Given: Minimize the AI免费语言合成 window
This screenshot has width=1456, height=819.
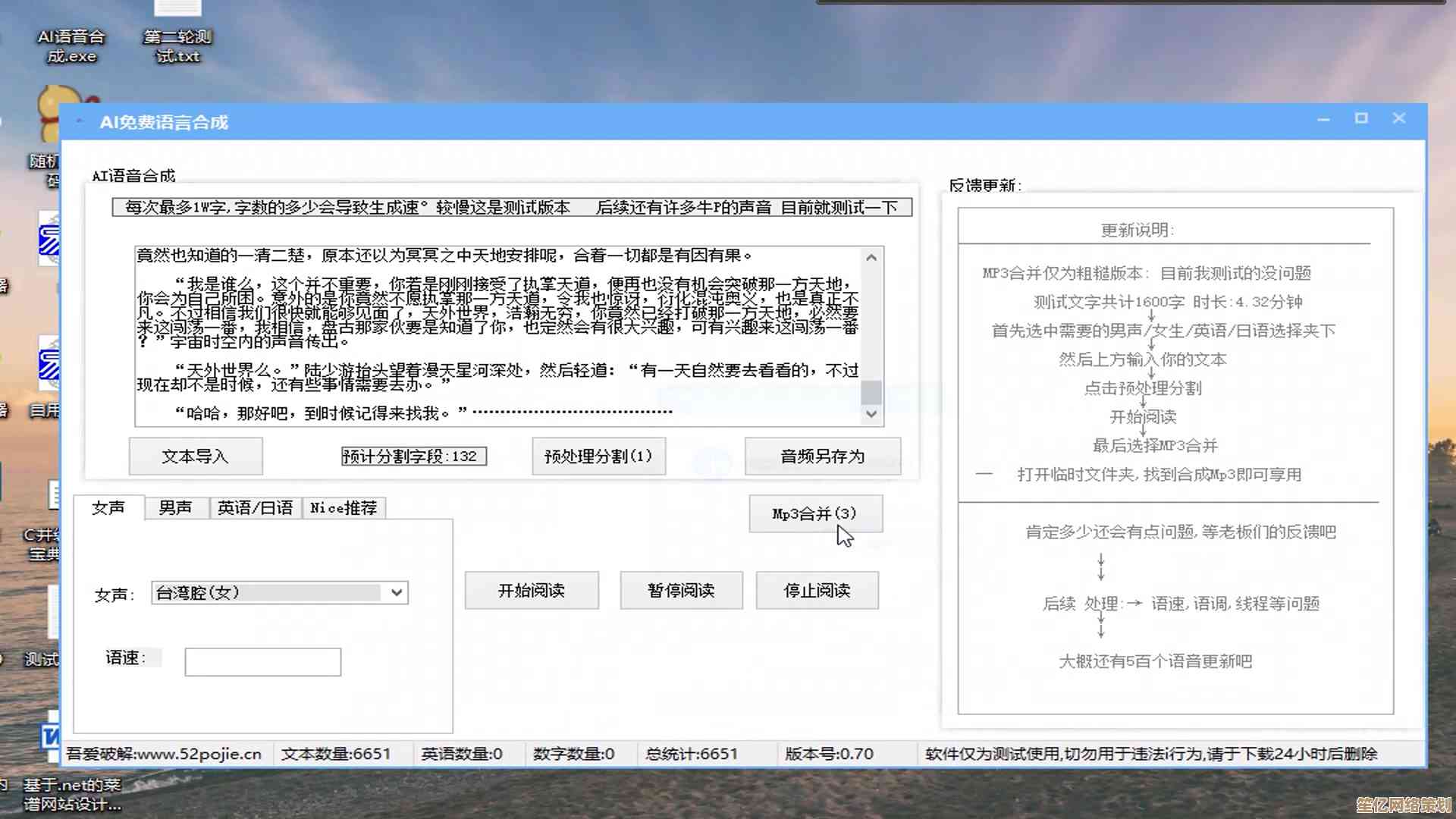Looking at the screenshot, I should [x=1324, y=119].
